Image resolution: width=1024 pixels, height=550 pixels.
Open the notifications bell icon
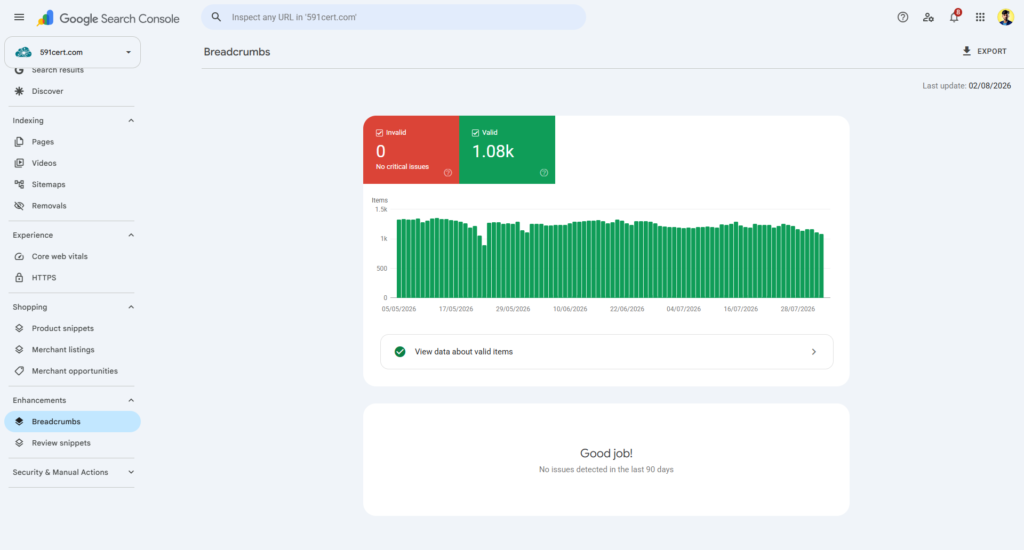tap(954, 17)
